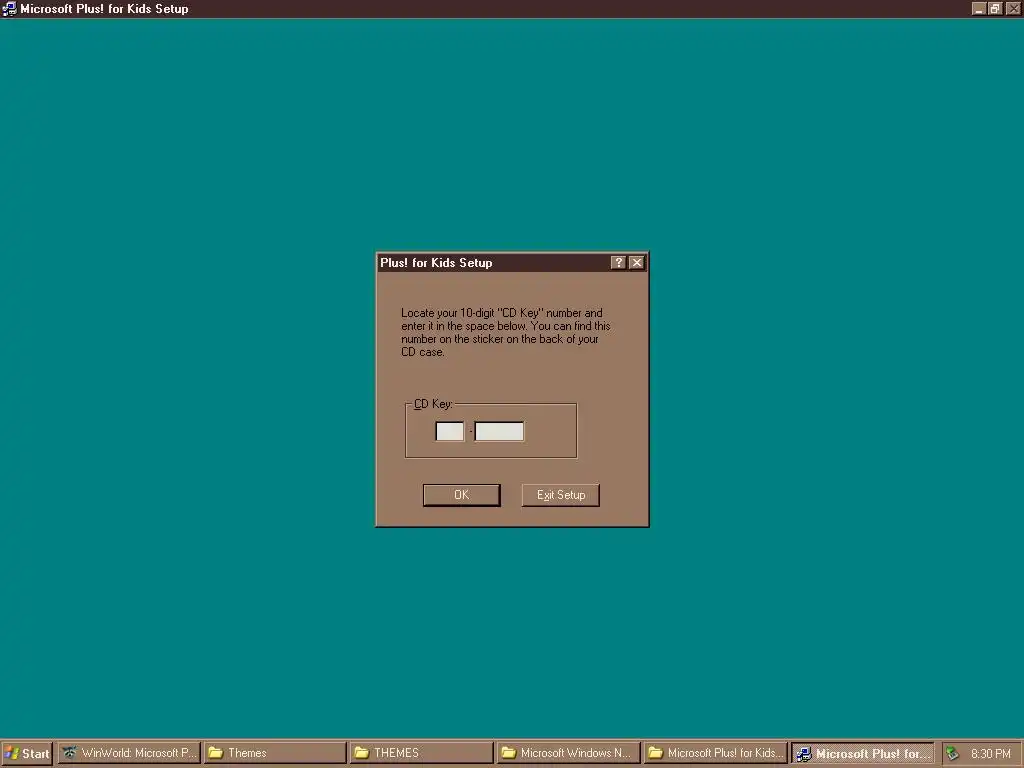Screen dimensions: 1024x768
Task: Select active Microsoft Plus! for... setup taskbar button
Action: (x=863, y=753)
